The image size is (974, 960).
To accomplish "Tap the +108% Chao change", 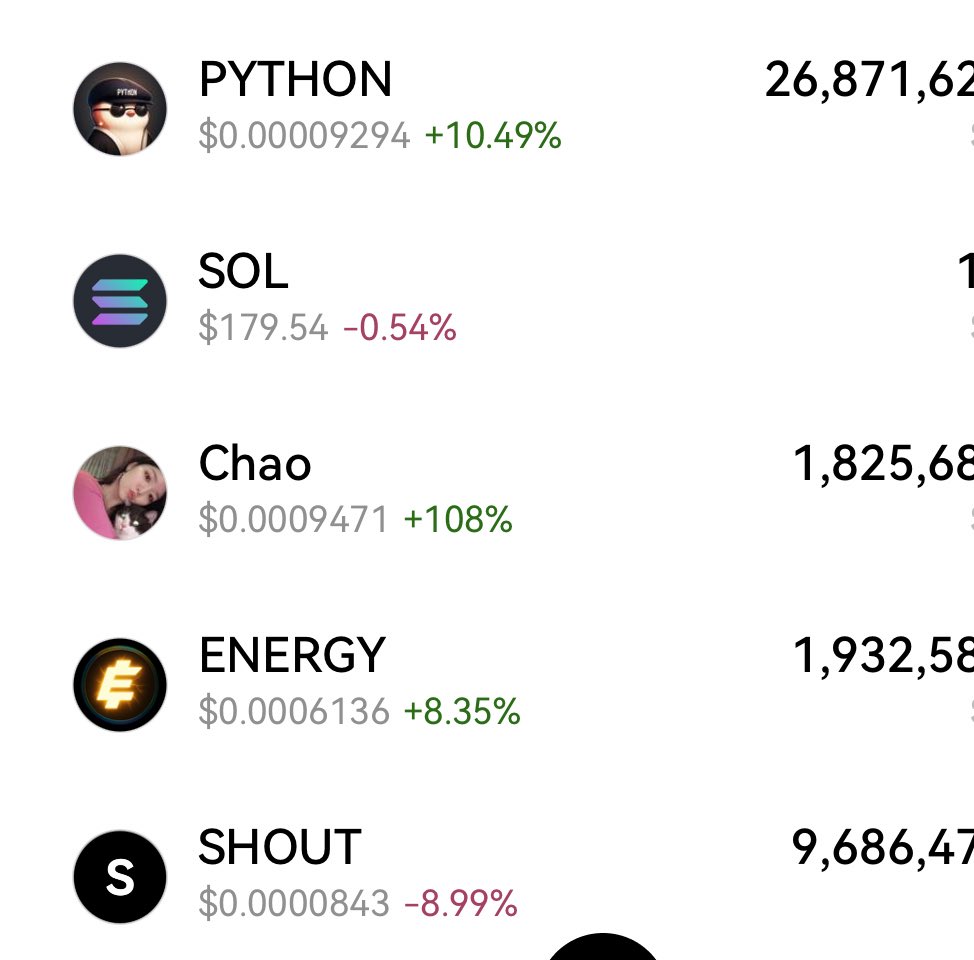I will click(458, 519).
